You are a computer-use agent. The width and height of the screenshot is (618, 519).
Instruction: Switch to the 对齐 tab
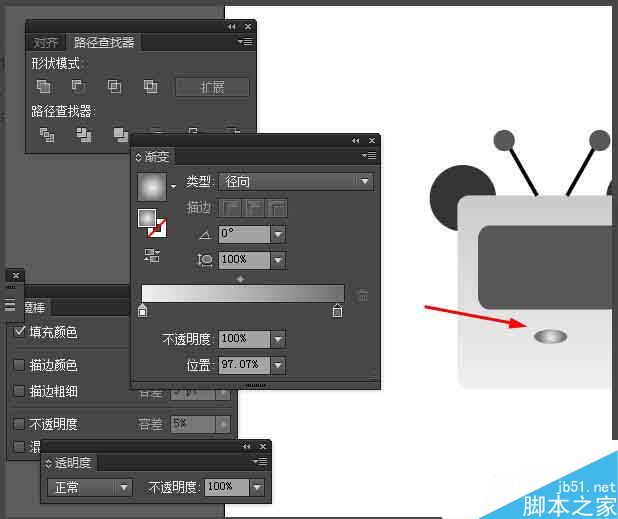(45, 42)
